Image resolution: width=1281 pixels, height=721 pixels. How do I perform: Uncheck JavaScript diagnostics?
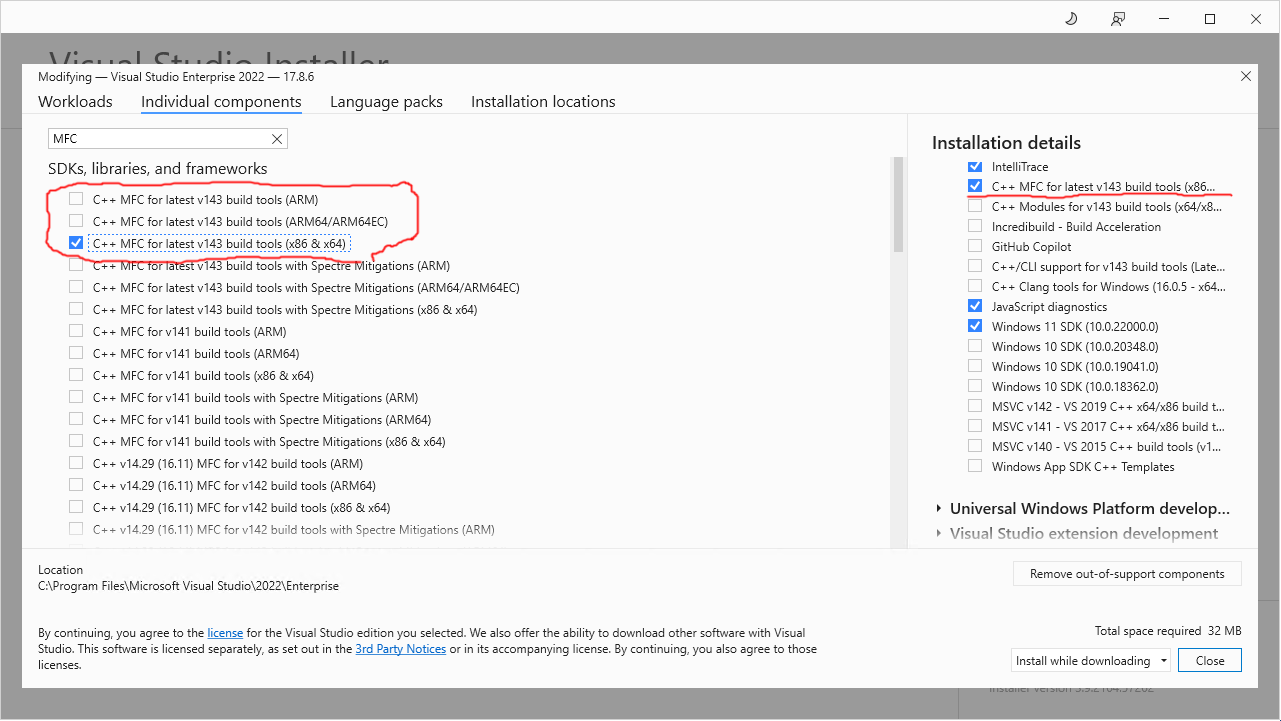[975, 306]
